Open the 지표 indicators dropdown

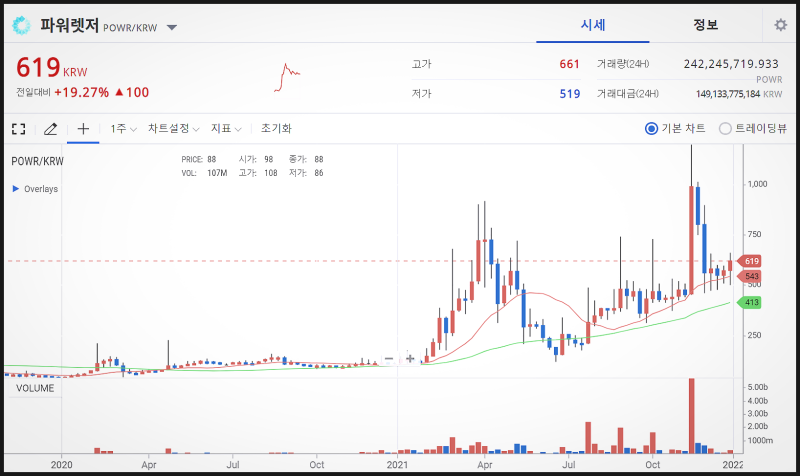pos(226,129)
